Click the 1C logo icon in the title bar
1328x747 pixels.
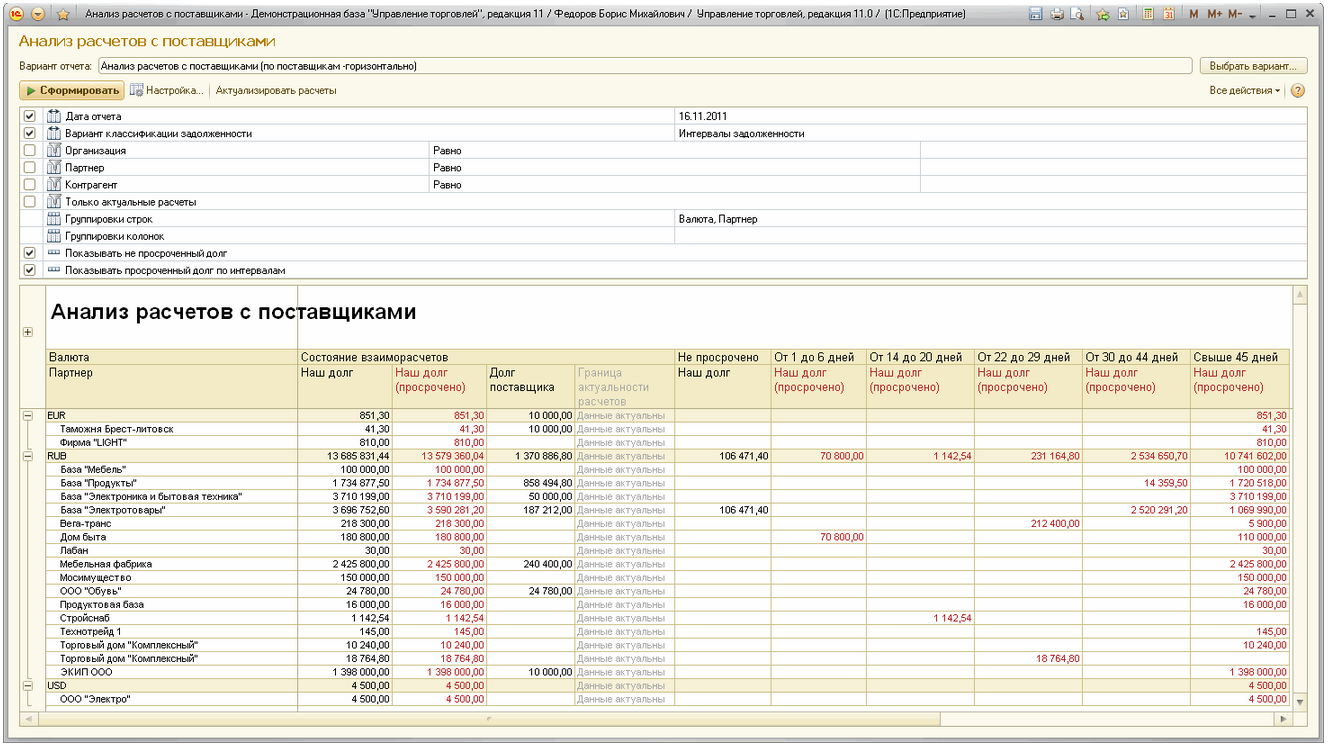[17, 14]
